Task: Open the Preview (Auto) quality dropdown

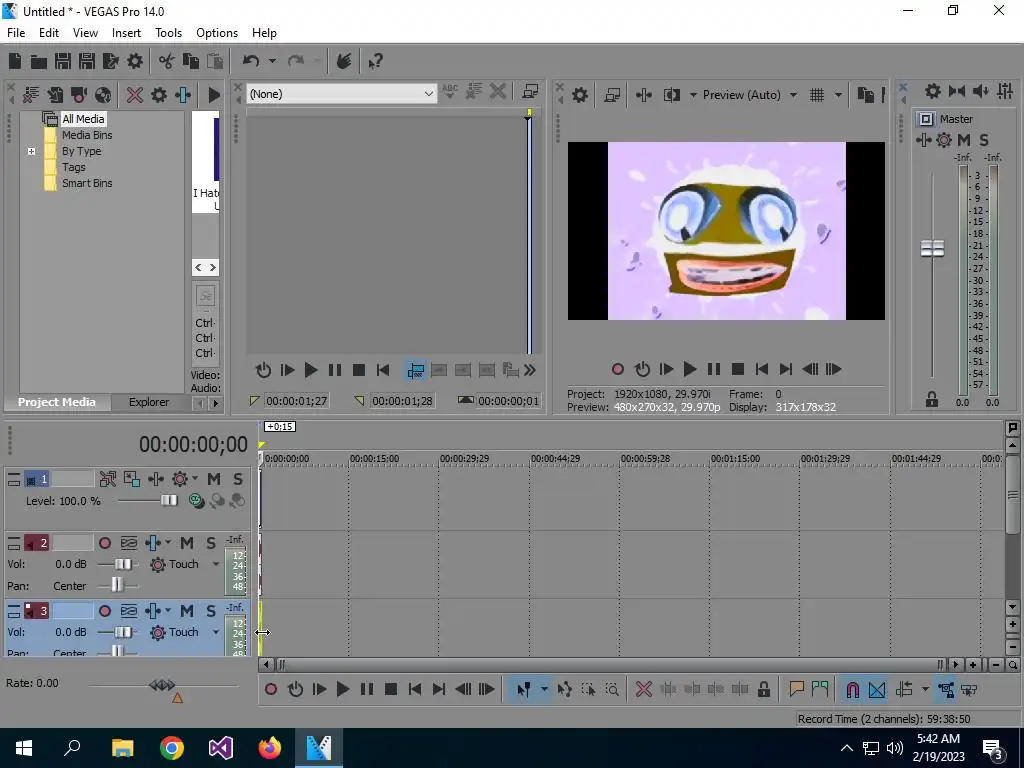Action: coord(793,95)
